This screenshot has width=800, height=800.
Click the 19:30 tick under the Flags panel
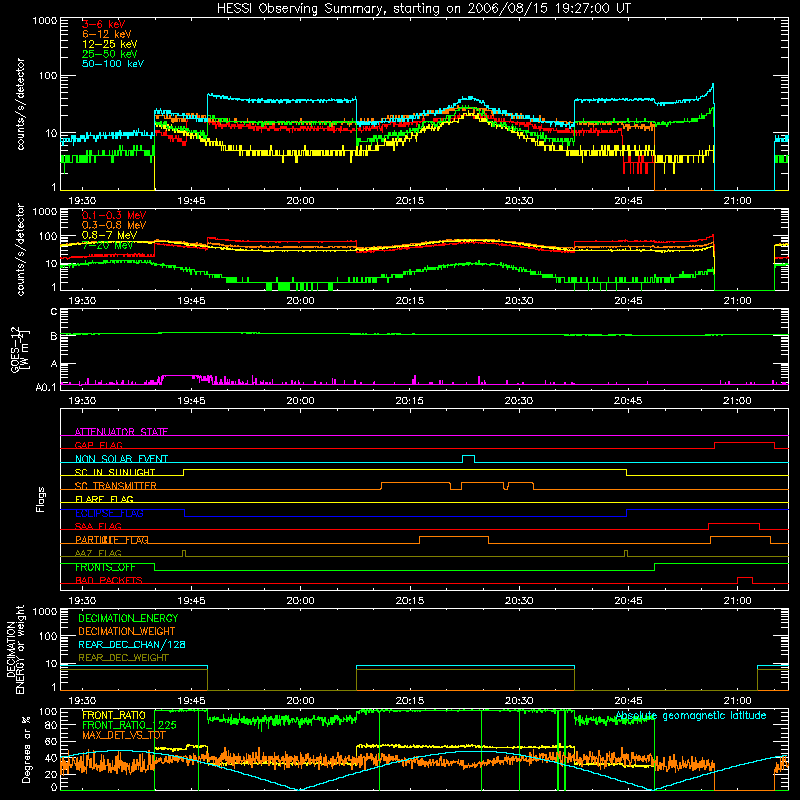point(82,601)
